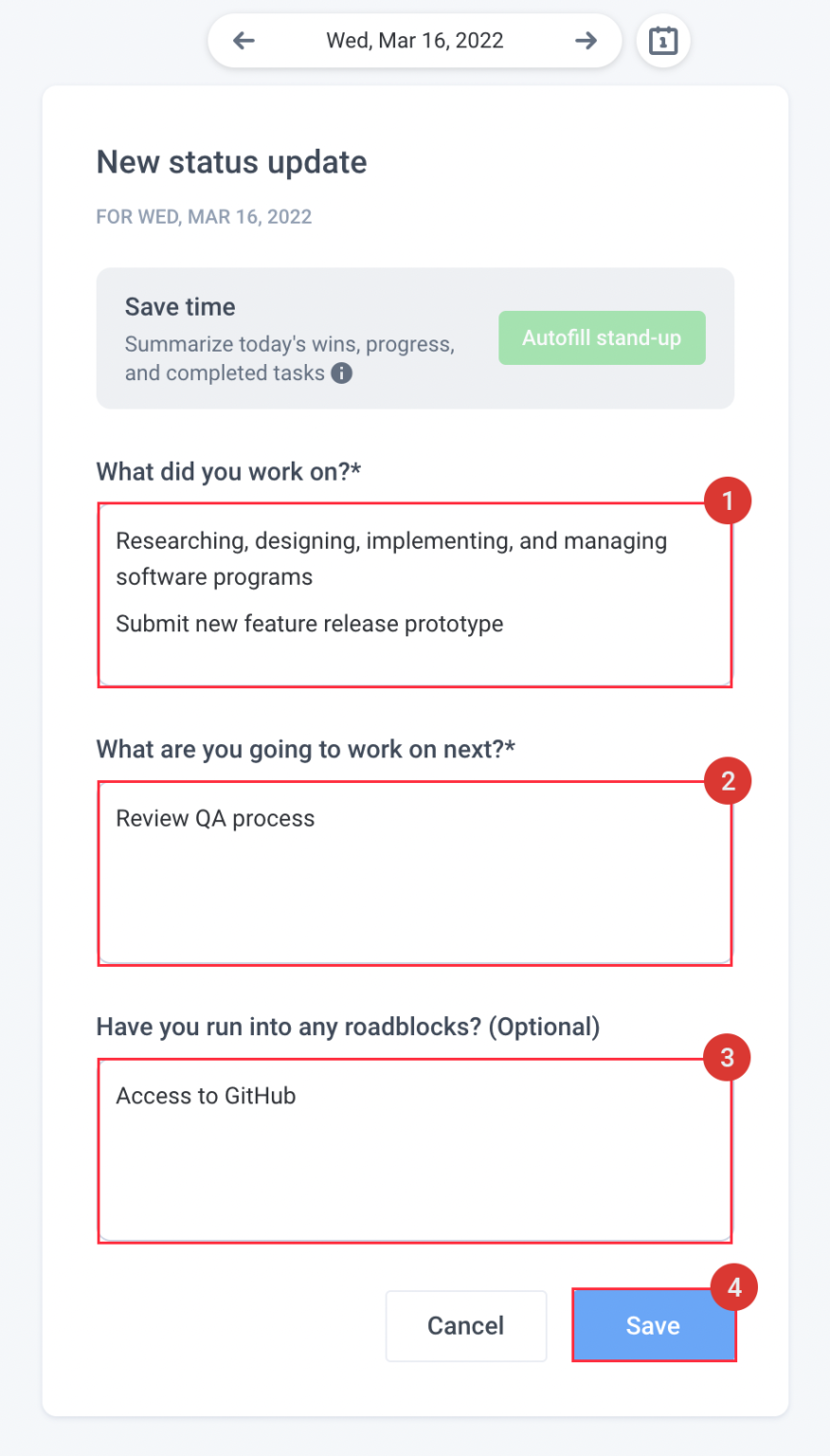Image resolution: width=830 pixels, height=1456 pixels.
Task: Click the New status update heading
Action: coord(230,162)
